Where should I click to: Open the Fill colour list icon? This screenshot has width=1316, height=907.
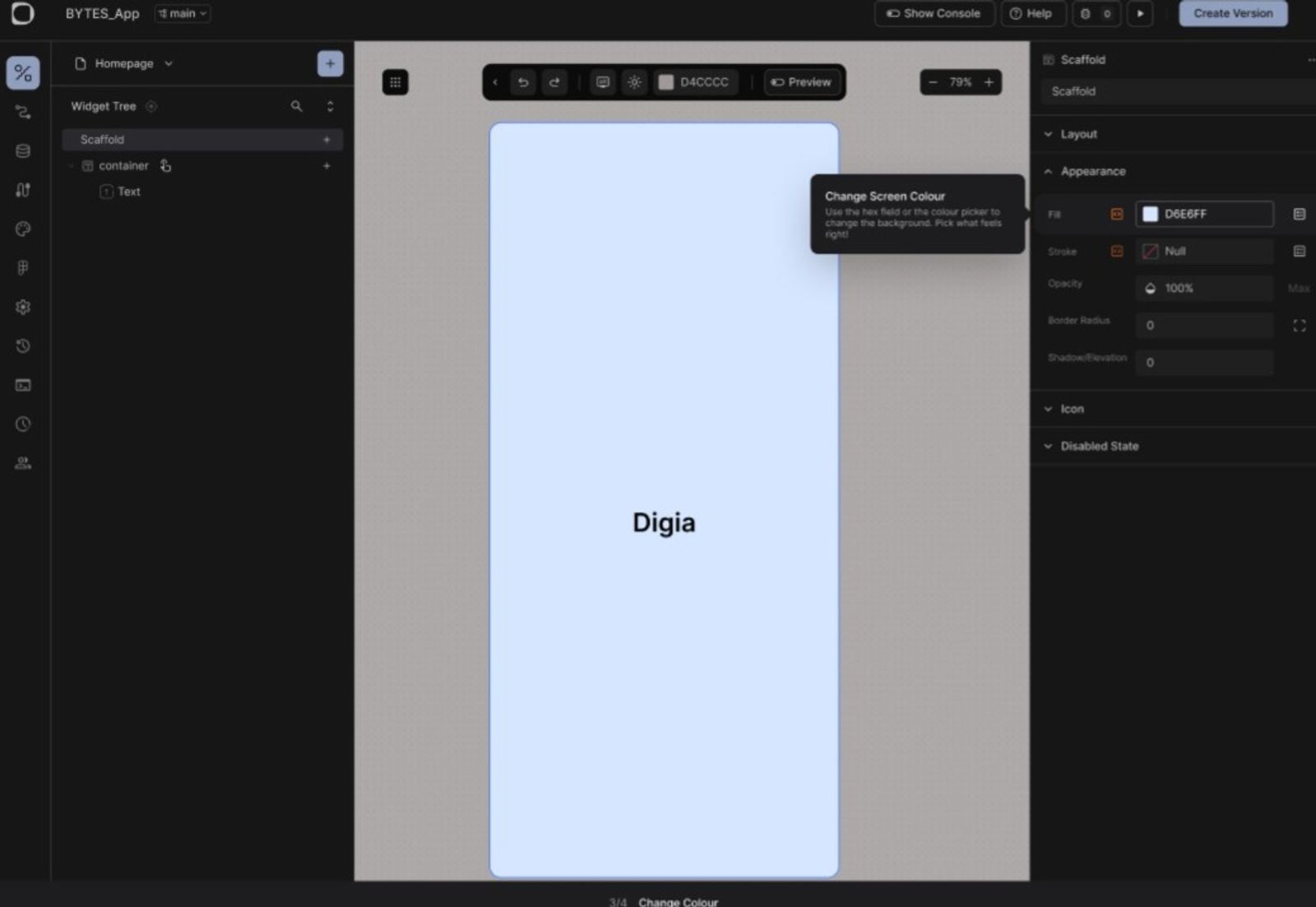coord(1300,214)
